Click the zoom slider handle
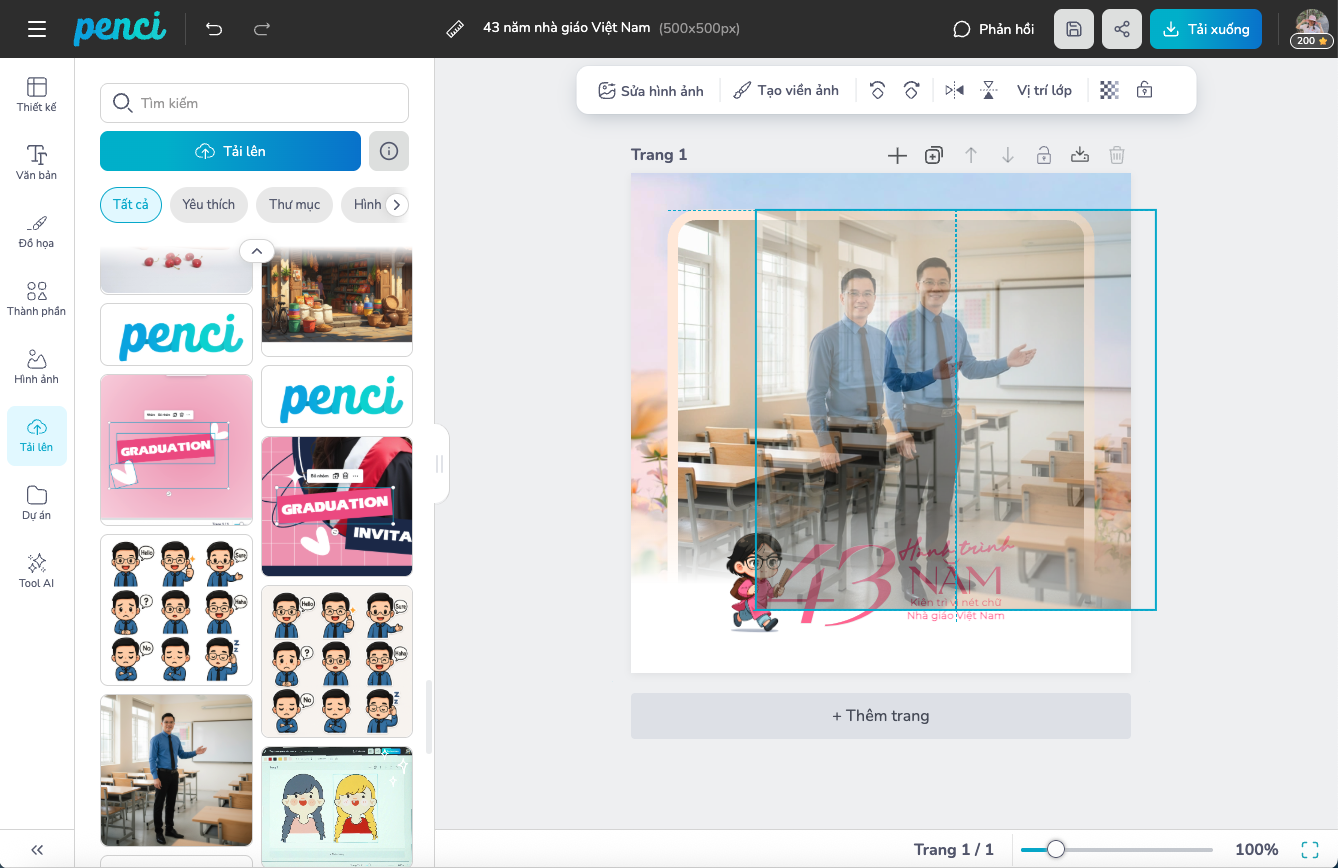 click(x=1055, y=849)
